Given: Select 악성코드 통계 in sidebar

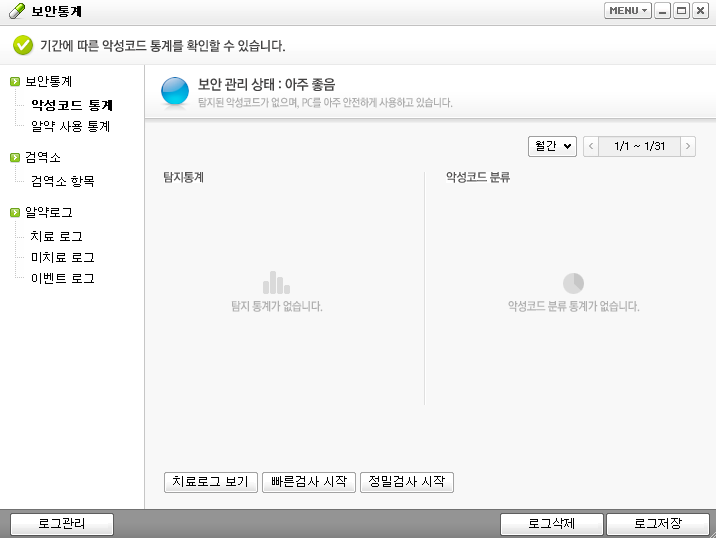Looking at the screenshot, I should [72, 105].
